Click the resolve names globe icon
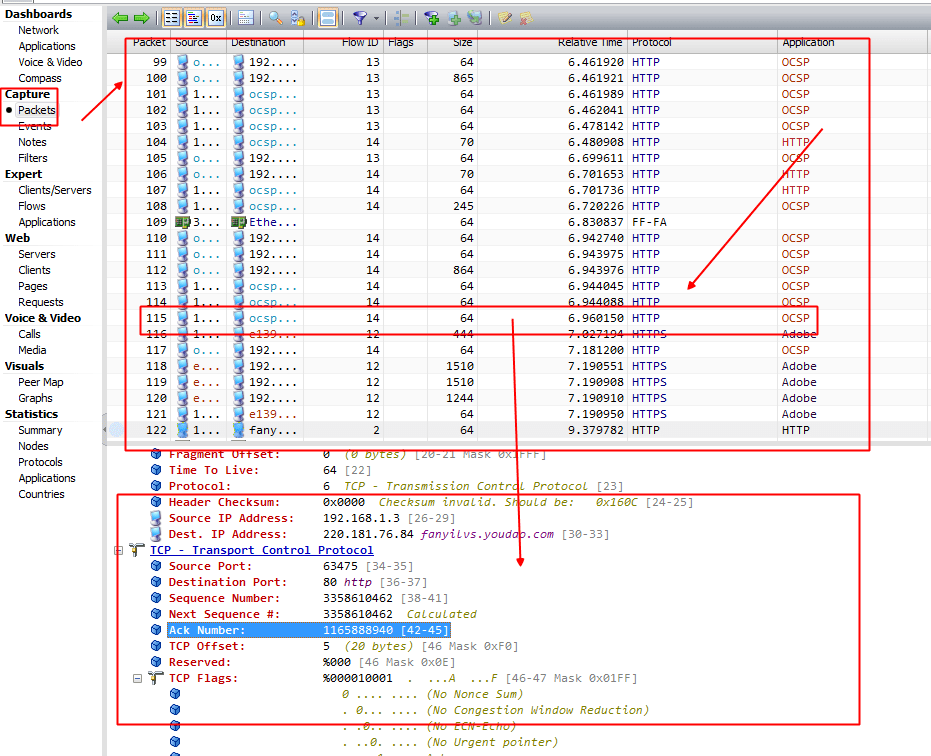Image resolution: width=931 pixels, height=756 pixels. pos(474,18)
